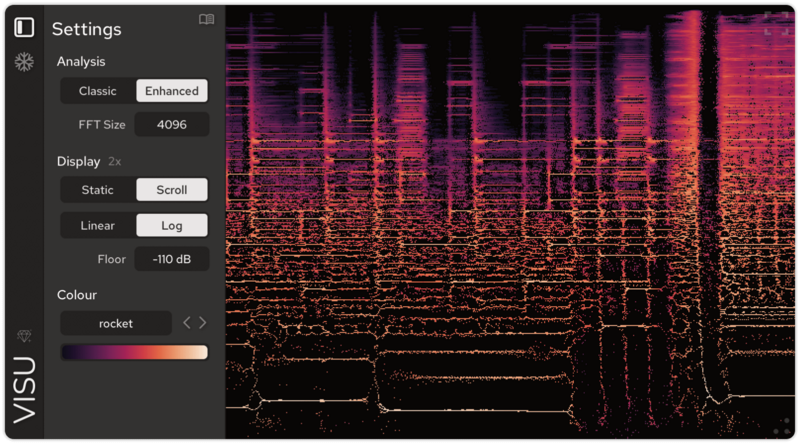Open the rocket colour map dropdown
Viewport: 800px width, 444px height.
pyautogui.click(x=116, y=323)
